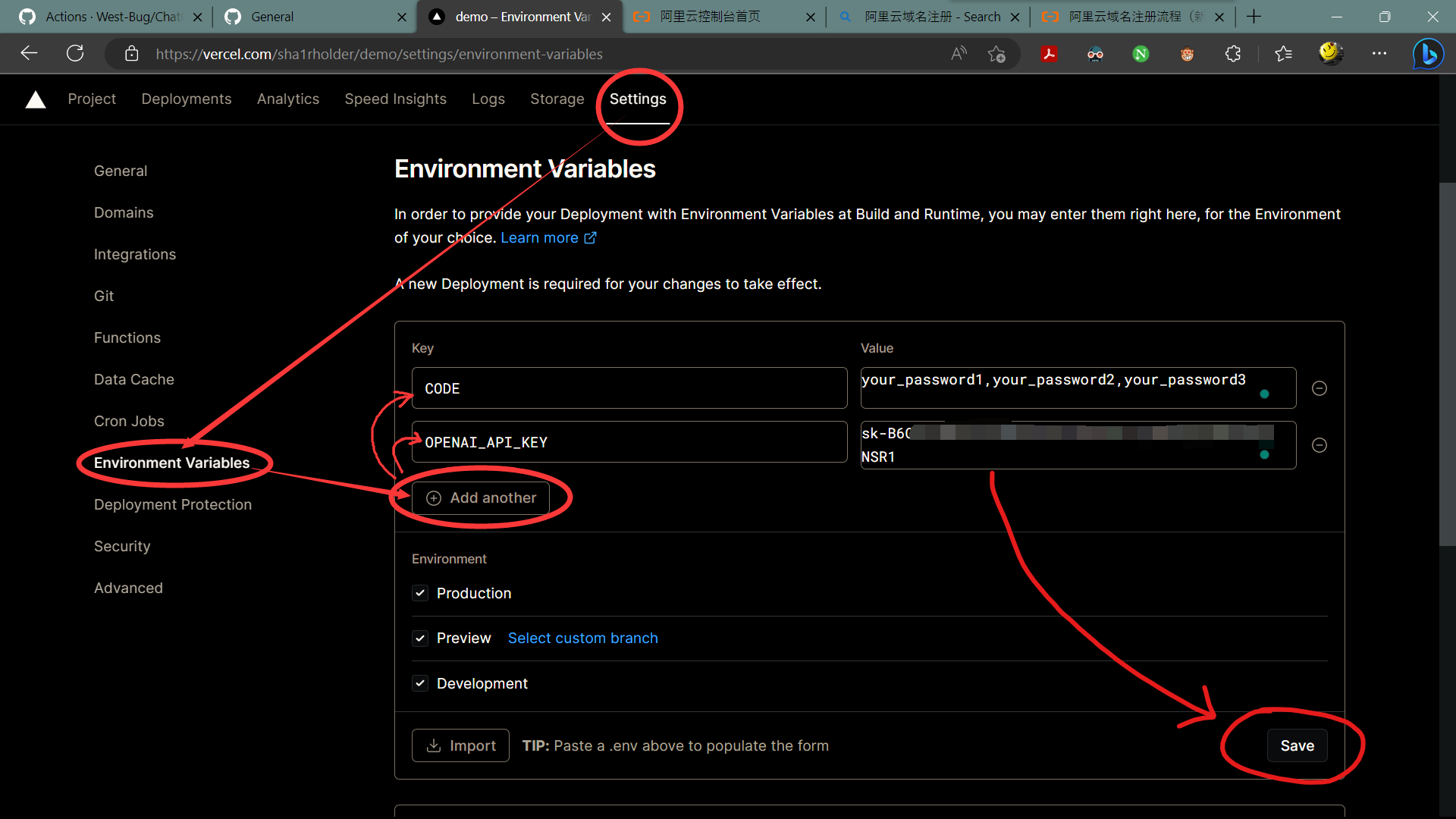Click the browser refresh icon
Viewport: 1456px width, 819px height.
tap(75, 54)
